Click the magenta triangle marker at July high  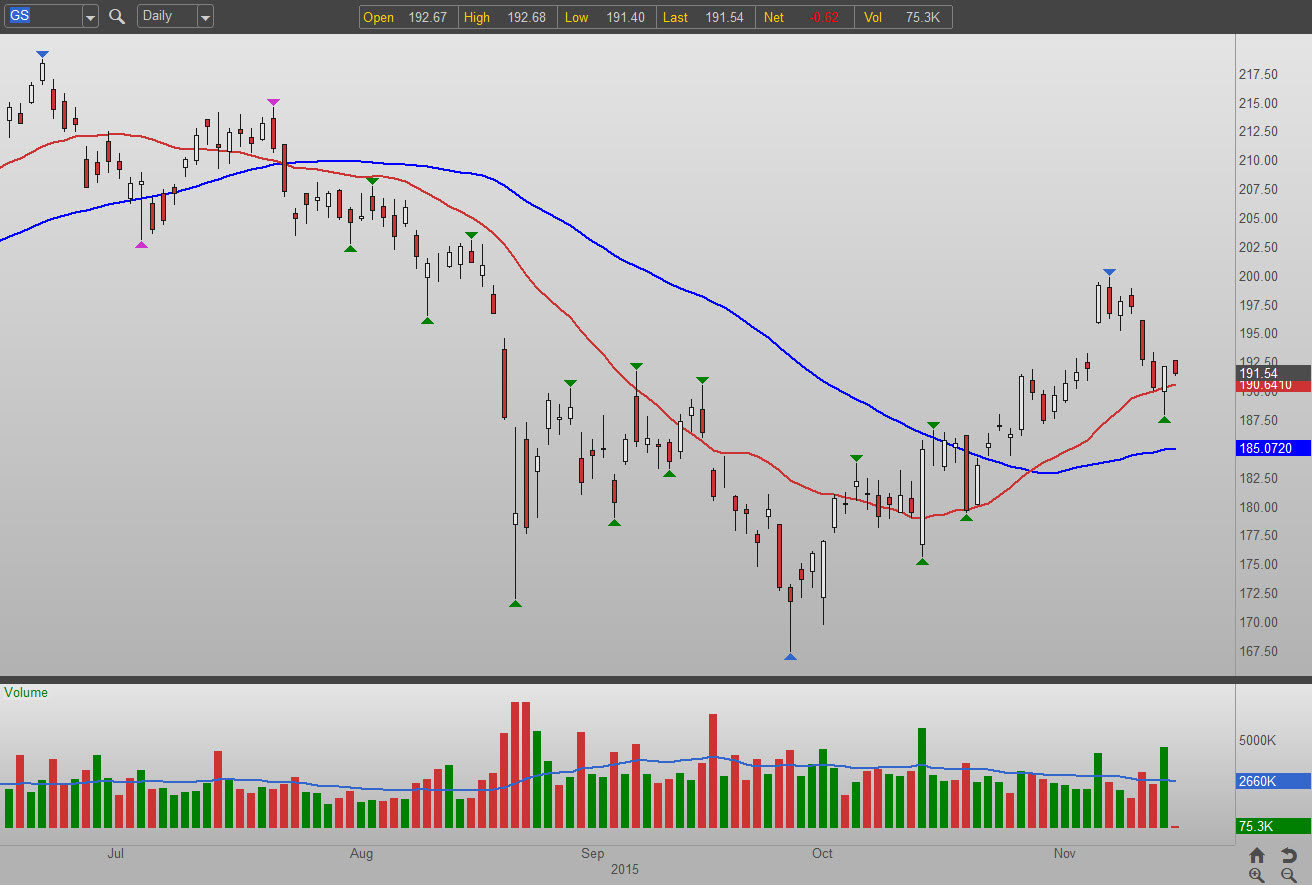[273, 102]
